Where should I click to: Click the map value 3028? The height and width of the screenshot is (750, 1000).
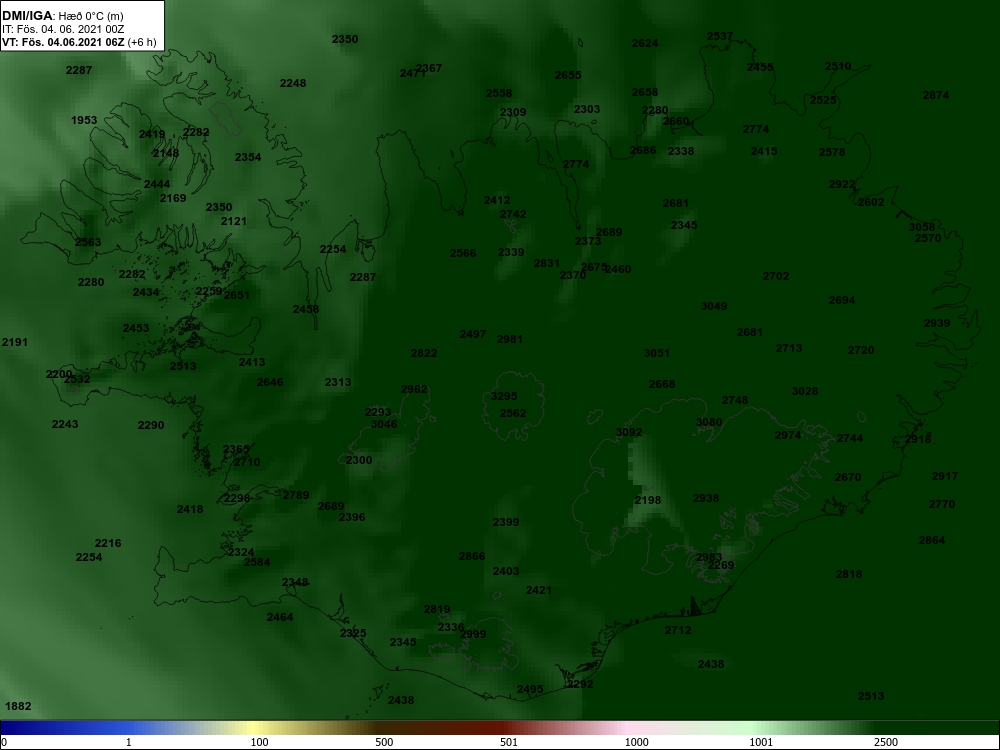(x=805, y=391)
